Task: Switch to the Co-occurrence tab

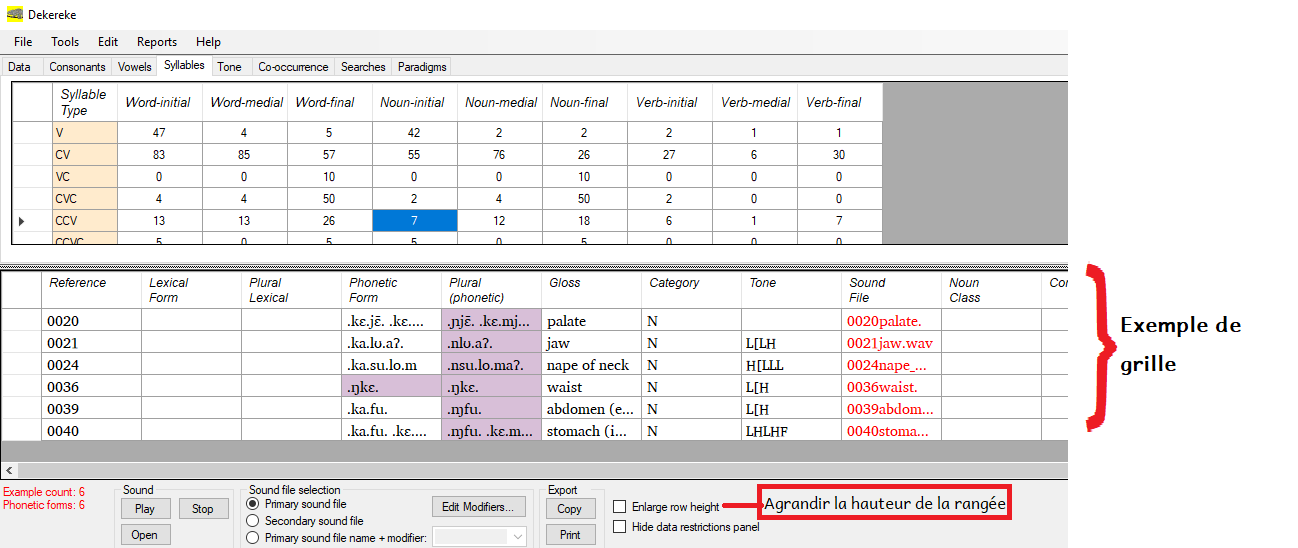Action: pyautogui.click(x=293, y=67)
